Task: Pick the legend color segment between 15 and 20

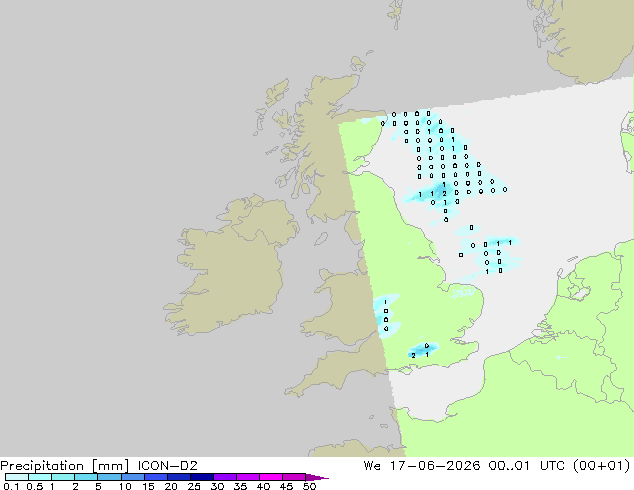Action: pyautogui.click(x=156, y=477)
